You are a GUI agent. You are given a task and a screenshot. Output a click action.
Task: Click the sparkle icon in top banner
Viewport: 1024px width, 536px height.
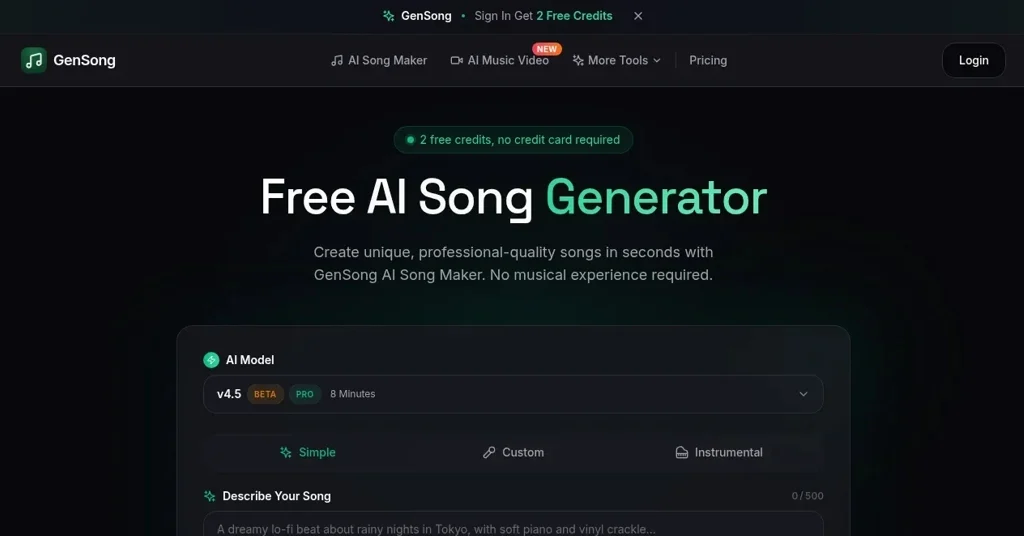point(389,16)
